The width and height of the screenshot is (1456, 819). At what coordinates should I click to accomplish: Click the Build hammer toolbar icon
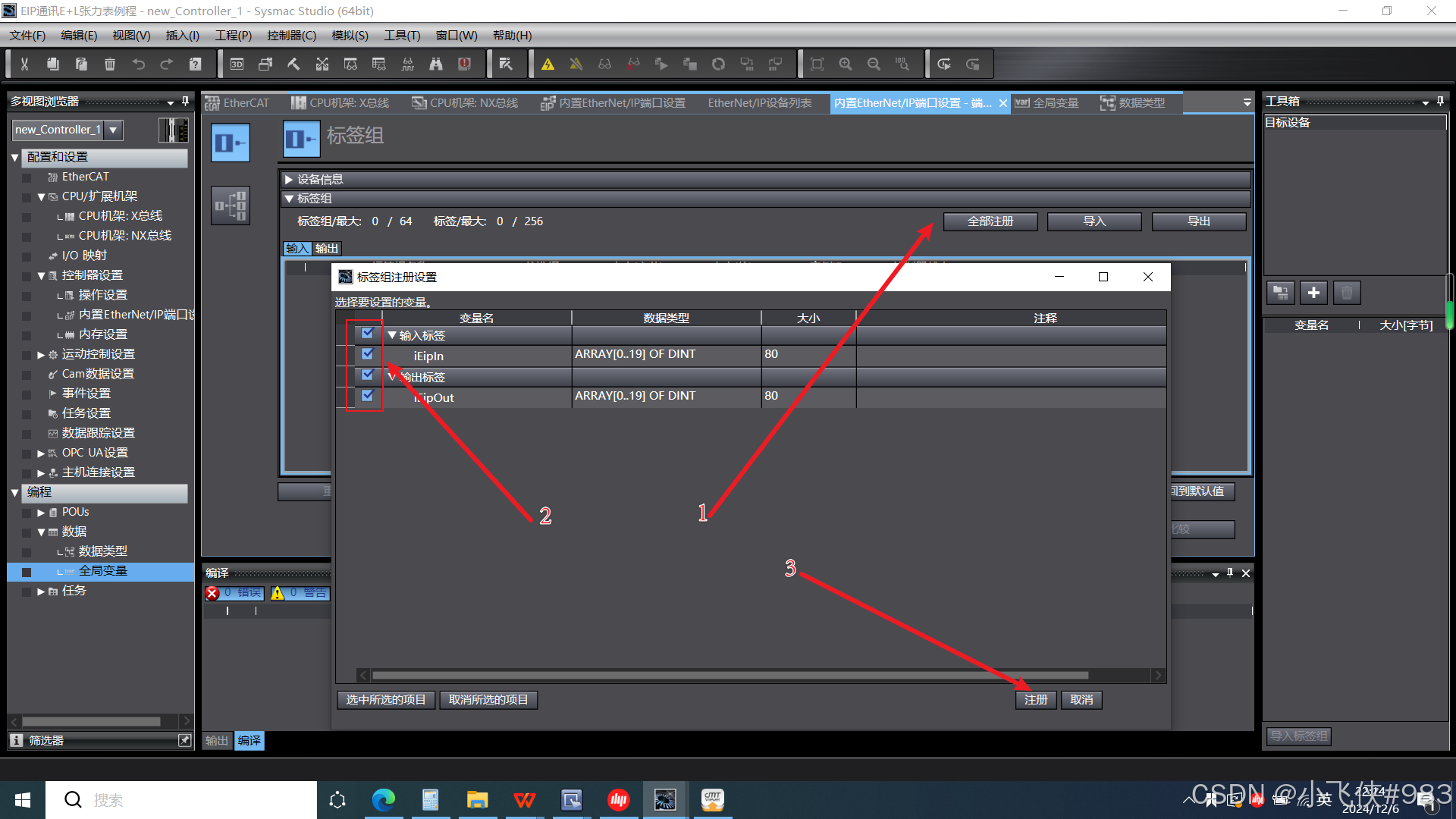click(x=293, y=64)
